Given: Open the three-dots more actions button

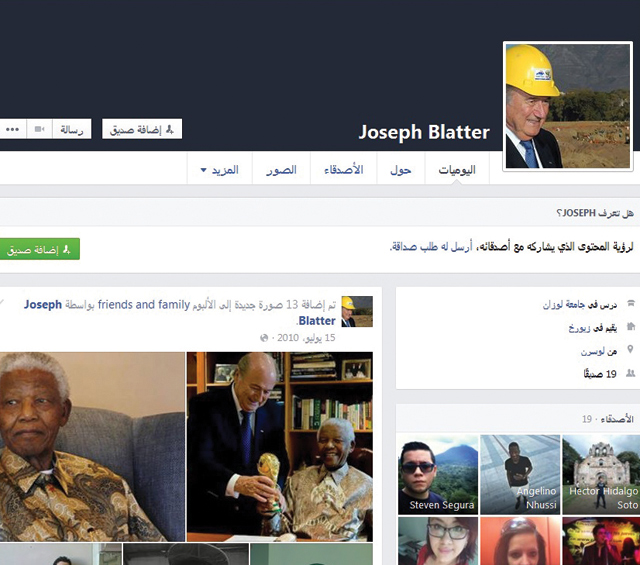Looking at the screenshot, I should click(x=13, y=129).
